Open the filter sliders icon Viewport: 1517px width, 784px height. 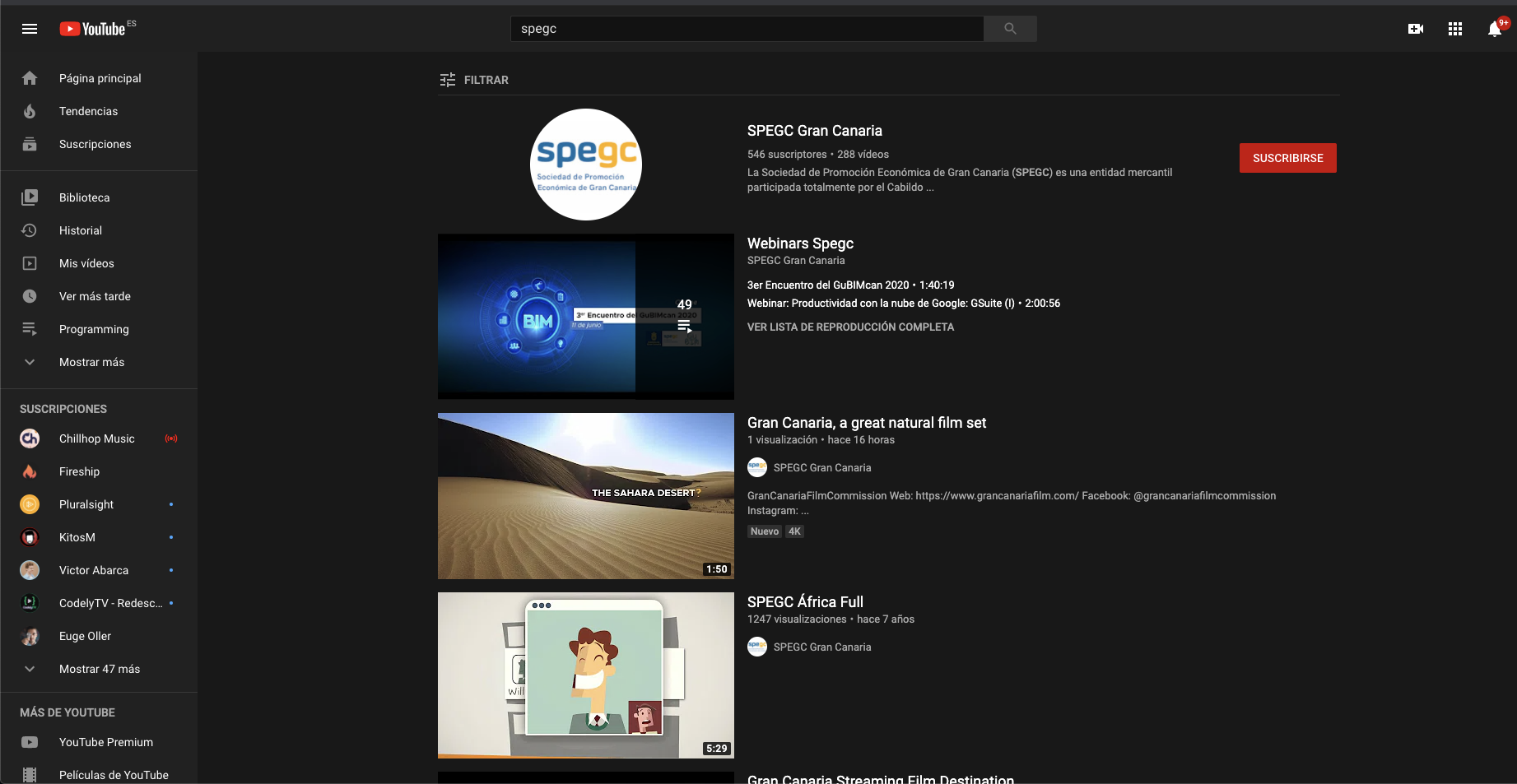[x=448, y=80]
